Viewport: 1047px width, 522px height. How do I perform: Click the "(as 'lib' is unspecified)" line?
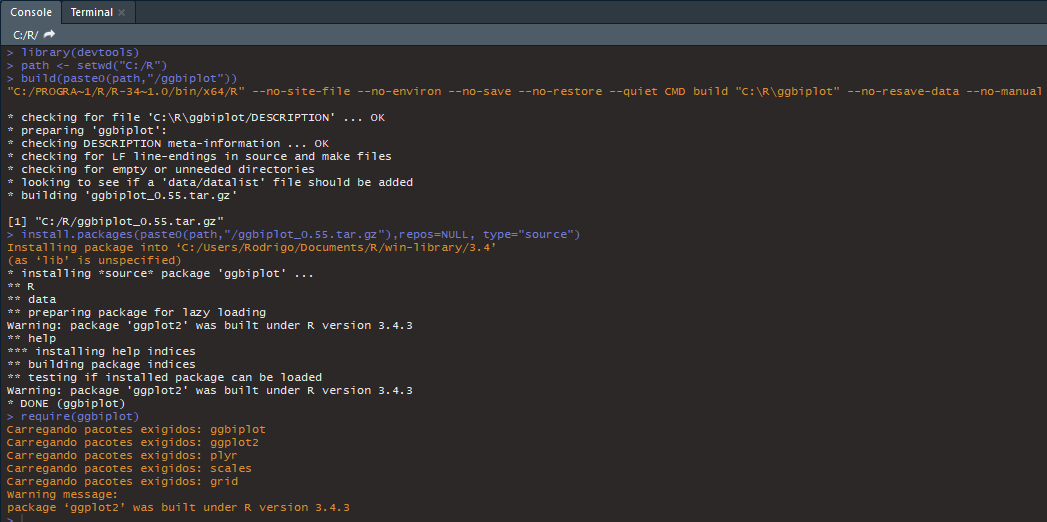pyautogui.click(x=94, y=260)
